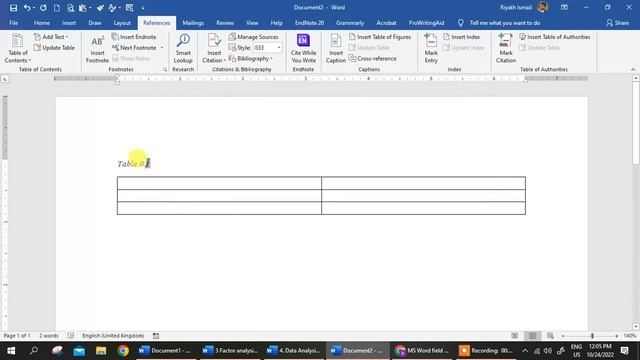Image resolution: width=640 pixels, height=360 pixels.
Task: Switch to Web Layout view
Action: click(550, 336)
